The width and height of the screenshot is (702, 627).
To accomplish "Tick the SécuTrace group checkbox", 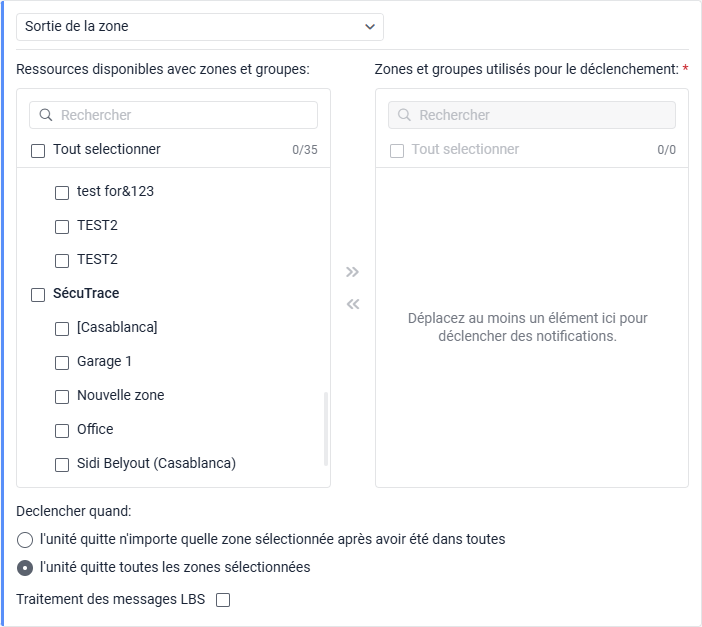I will click(38, 294).
